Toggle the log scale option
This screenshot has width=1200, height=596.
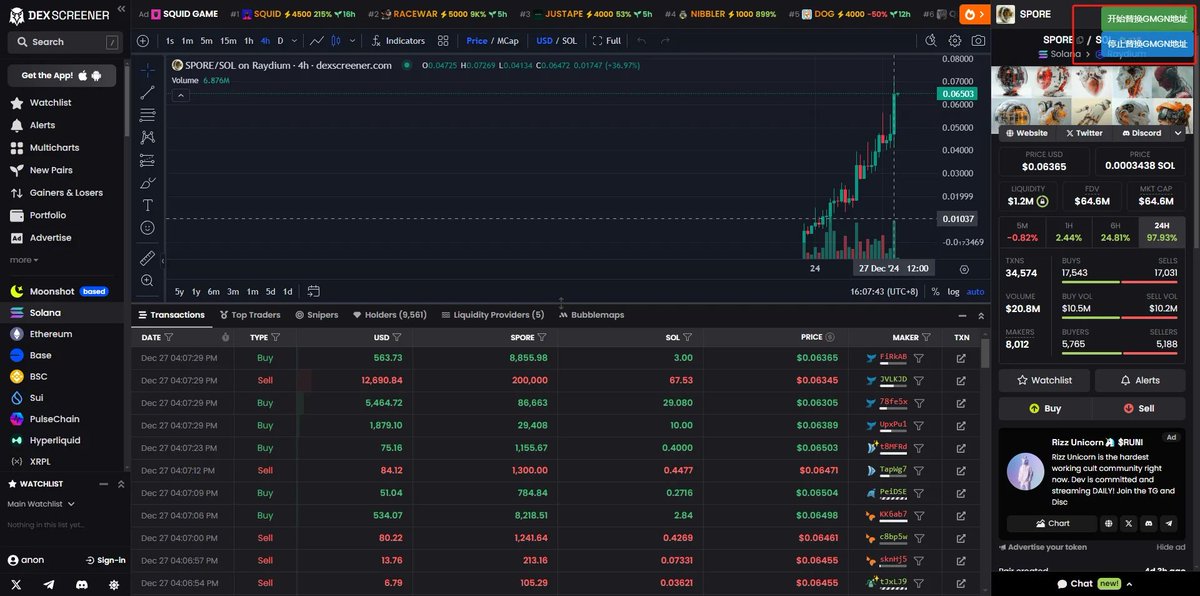tap(953, 291)
